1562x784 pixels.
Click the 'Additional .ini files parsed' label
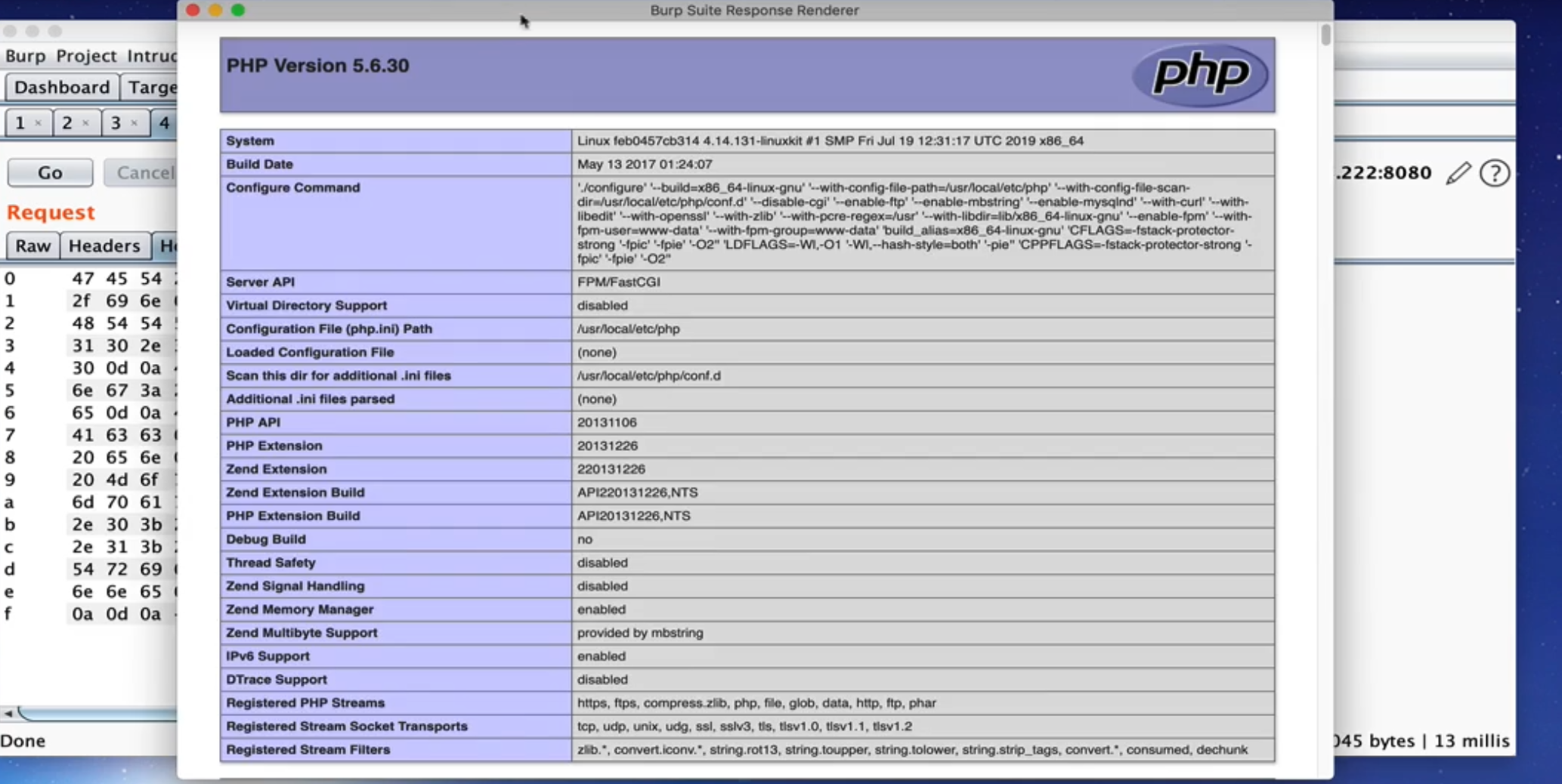(x=310, y=399)
